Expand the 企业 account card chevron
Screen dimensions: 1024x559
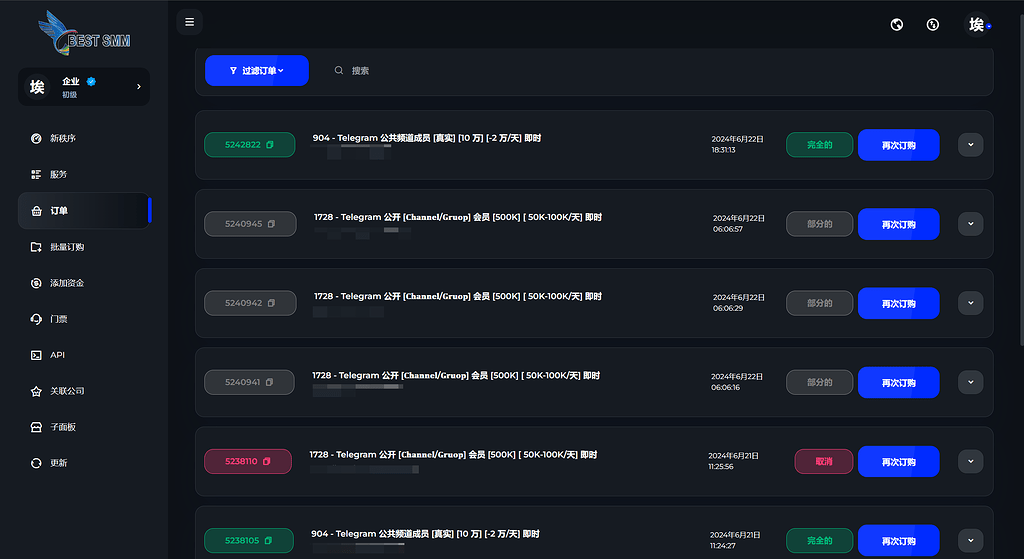(x=138, y=86)
